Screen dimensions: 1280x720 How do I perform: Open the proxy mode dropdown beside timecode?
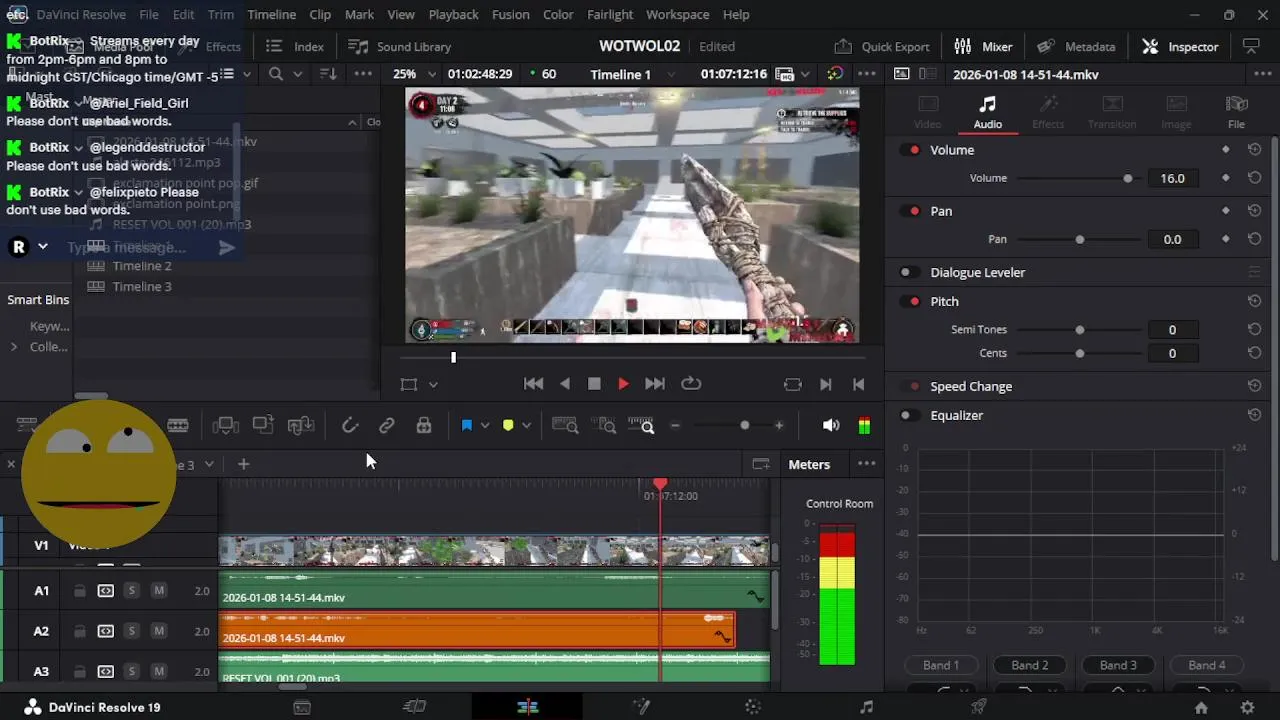tap(804, 74)
